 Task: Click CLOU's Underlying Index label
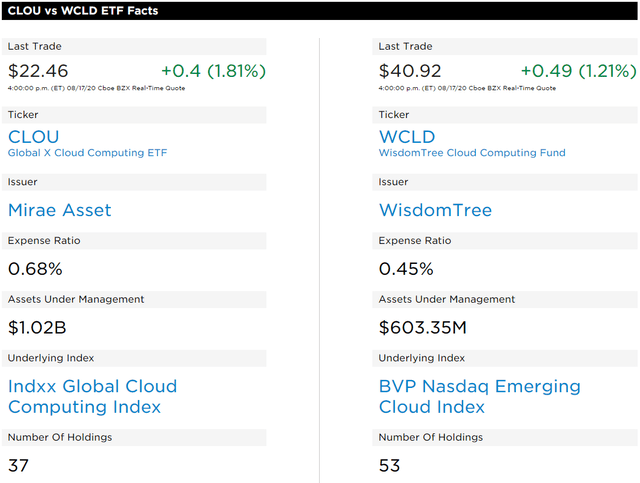51,358
